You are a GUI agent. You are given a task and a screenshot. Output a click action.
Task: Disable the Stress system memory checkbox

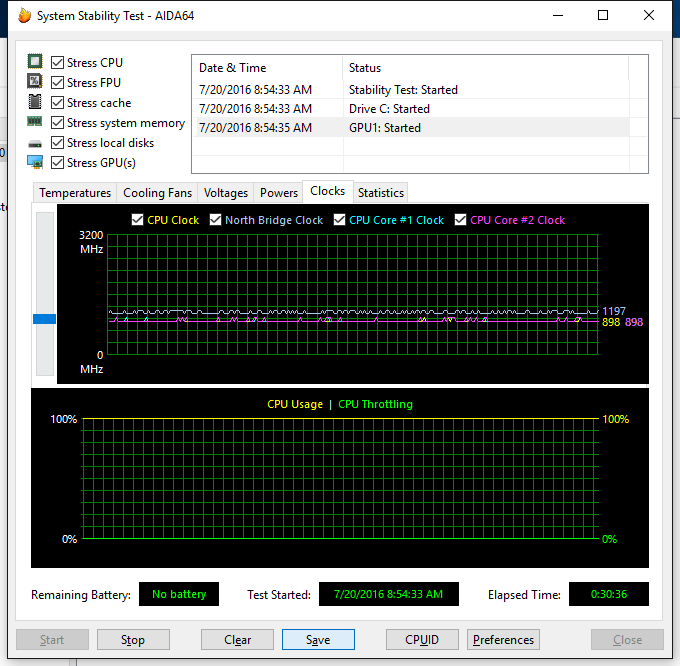[57, 123]
